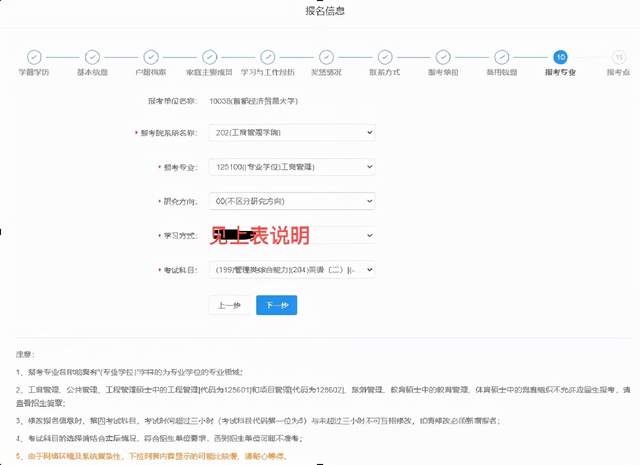Viewport: 640px width, 465px height.
Task: Click the 家庭主要成员 step check icon
Action: point(209,57)
